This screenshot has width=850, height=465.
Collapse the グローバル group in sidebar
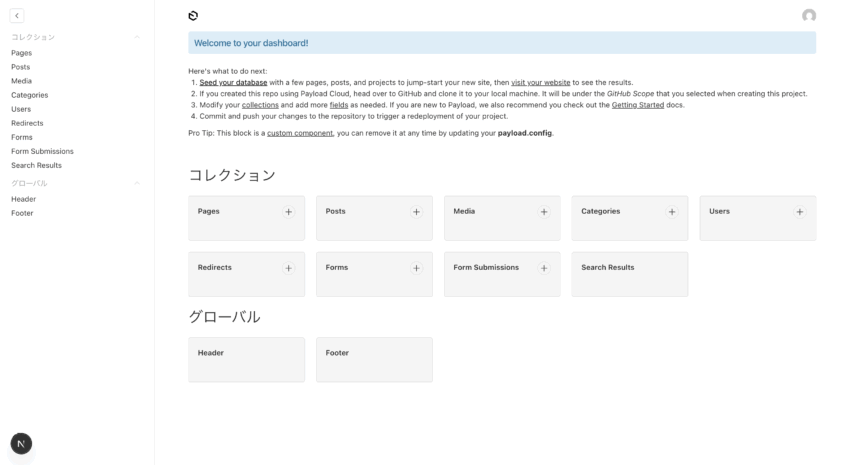click(137, 183)
